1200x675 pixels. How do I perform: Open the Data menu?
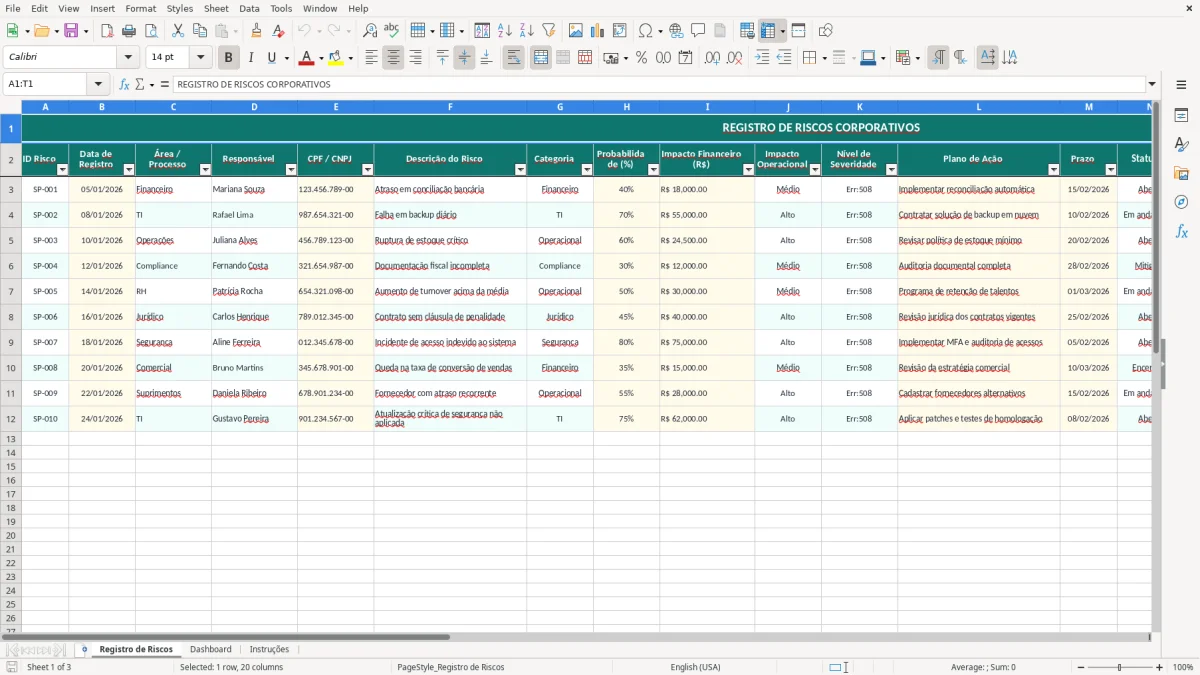249,8
